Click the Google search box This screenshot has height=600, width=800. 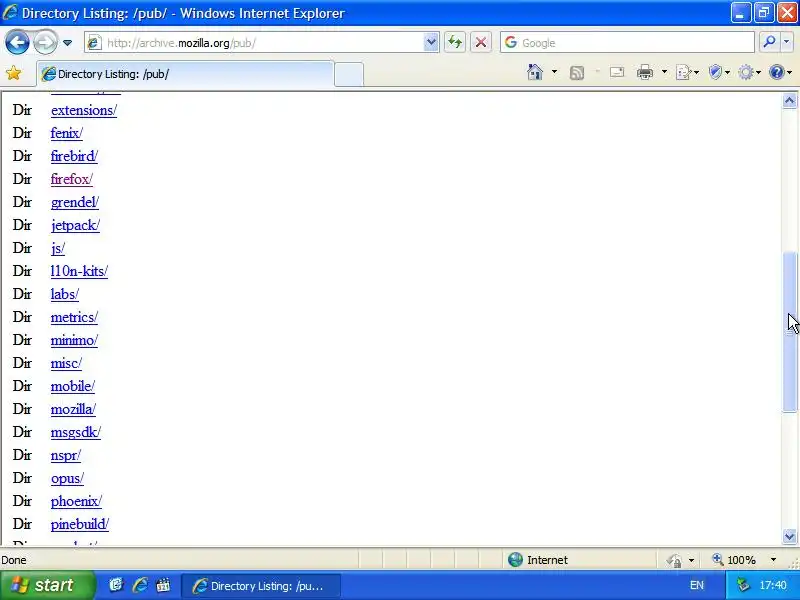pos(627,43)
